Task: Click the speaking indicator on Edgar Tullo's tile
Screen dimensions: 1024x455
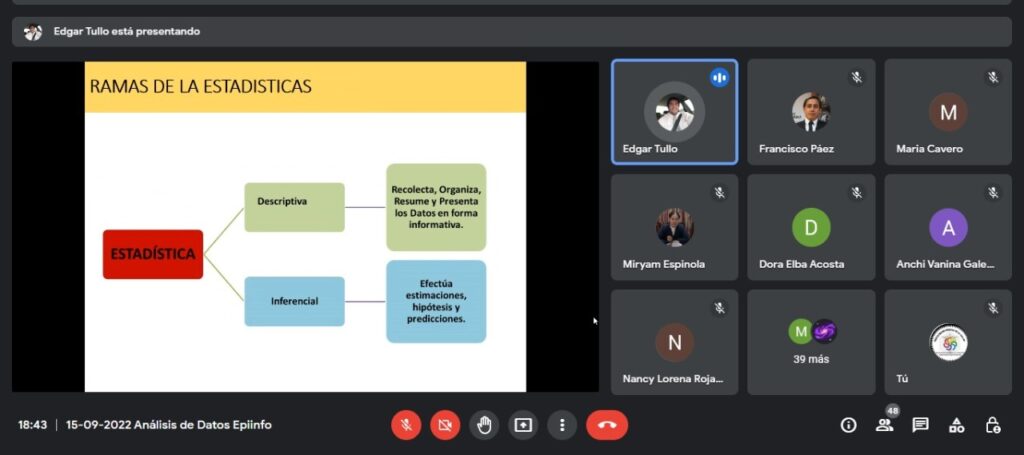Action: [x=720, y=78]
